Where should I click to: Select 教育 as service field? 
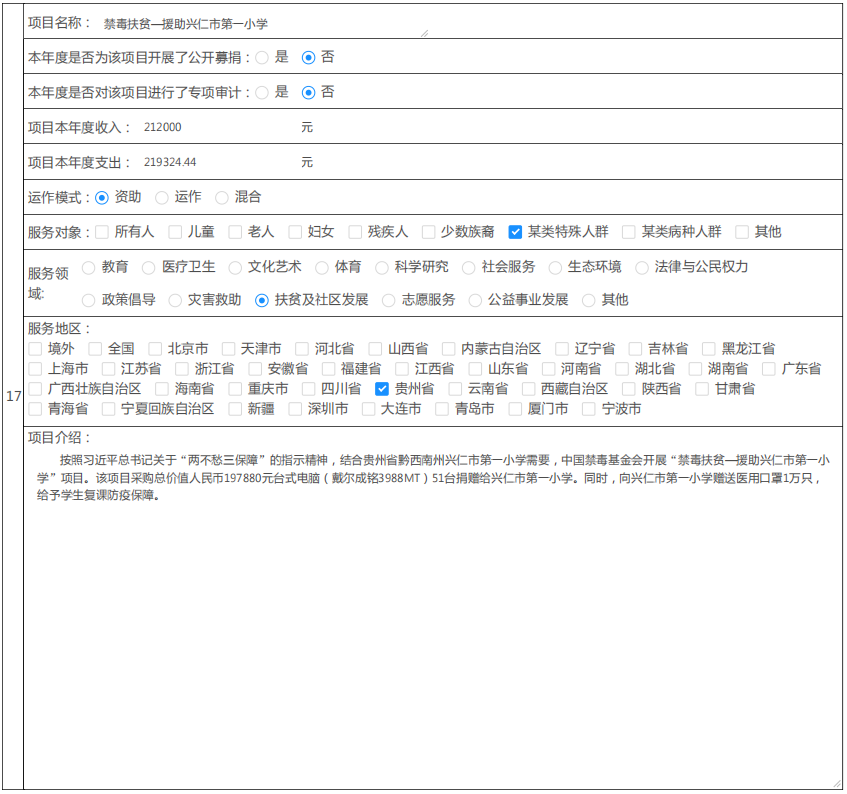(89, 267)
